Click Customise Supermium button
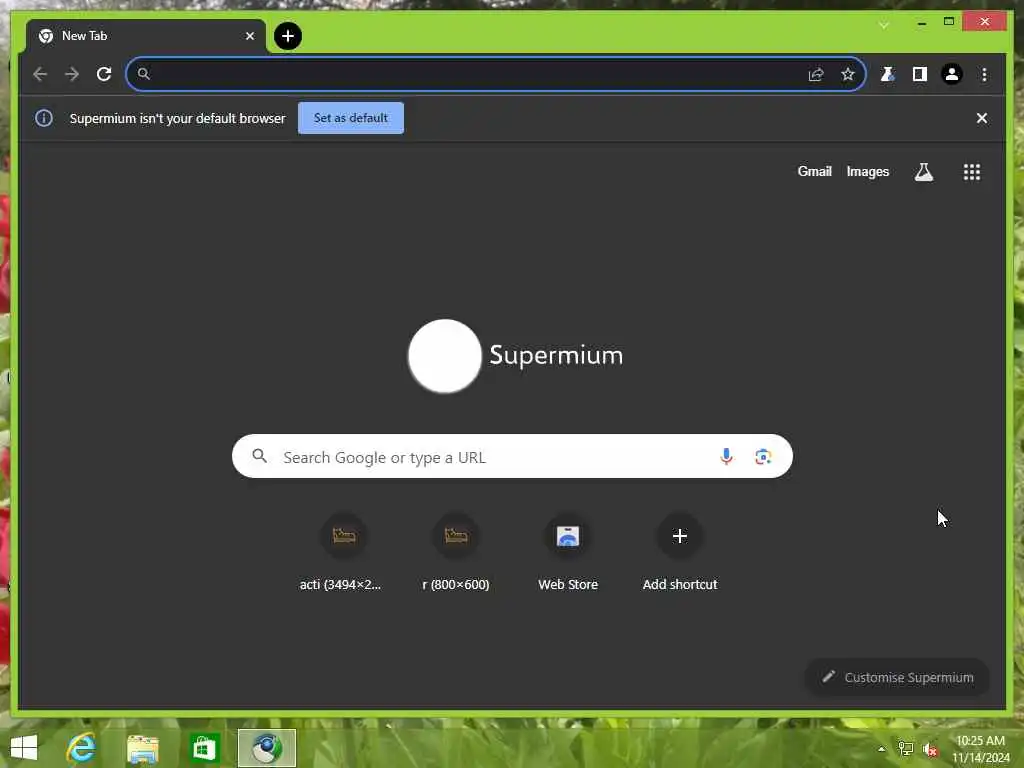Viewport: 1024px width, 768px height. click(897, 677)
